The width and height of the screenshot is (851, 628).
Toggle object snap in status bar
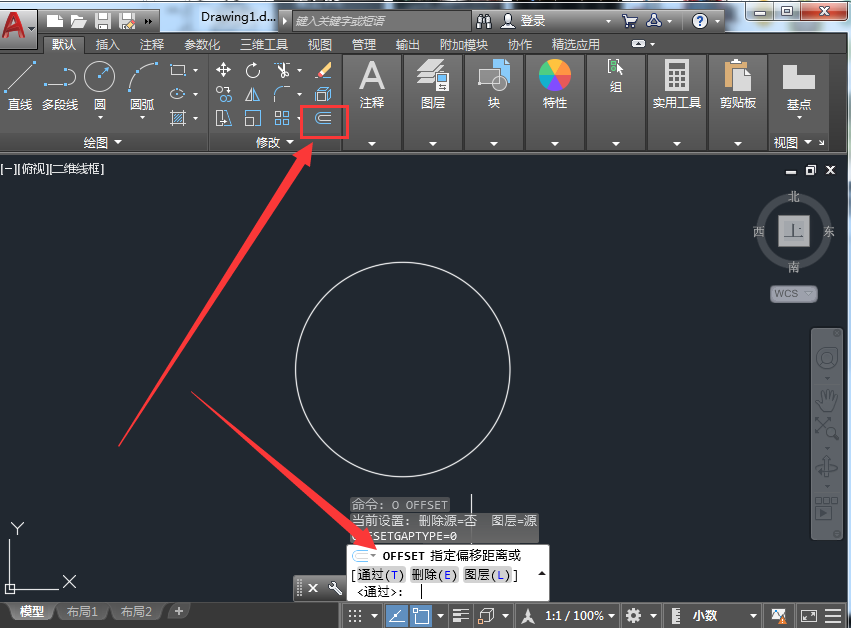(421, 616)
